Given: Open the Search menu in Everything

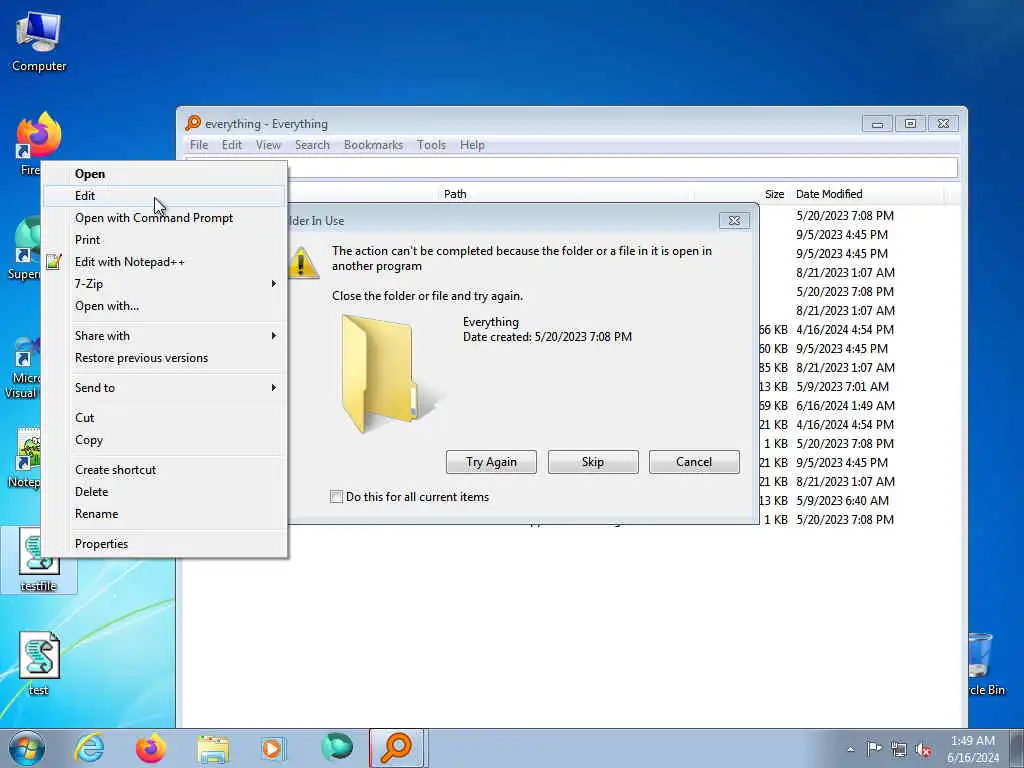Looking at the screenshot, I should (x=312, y=145).
